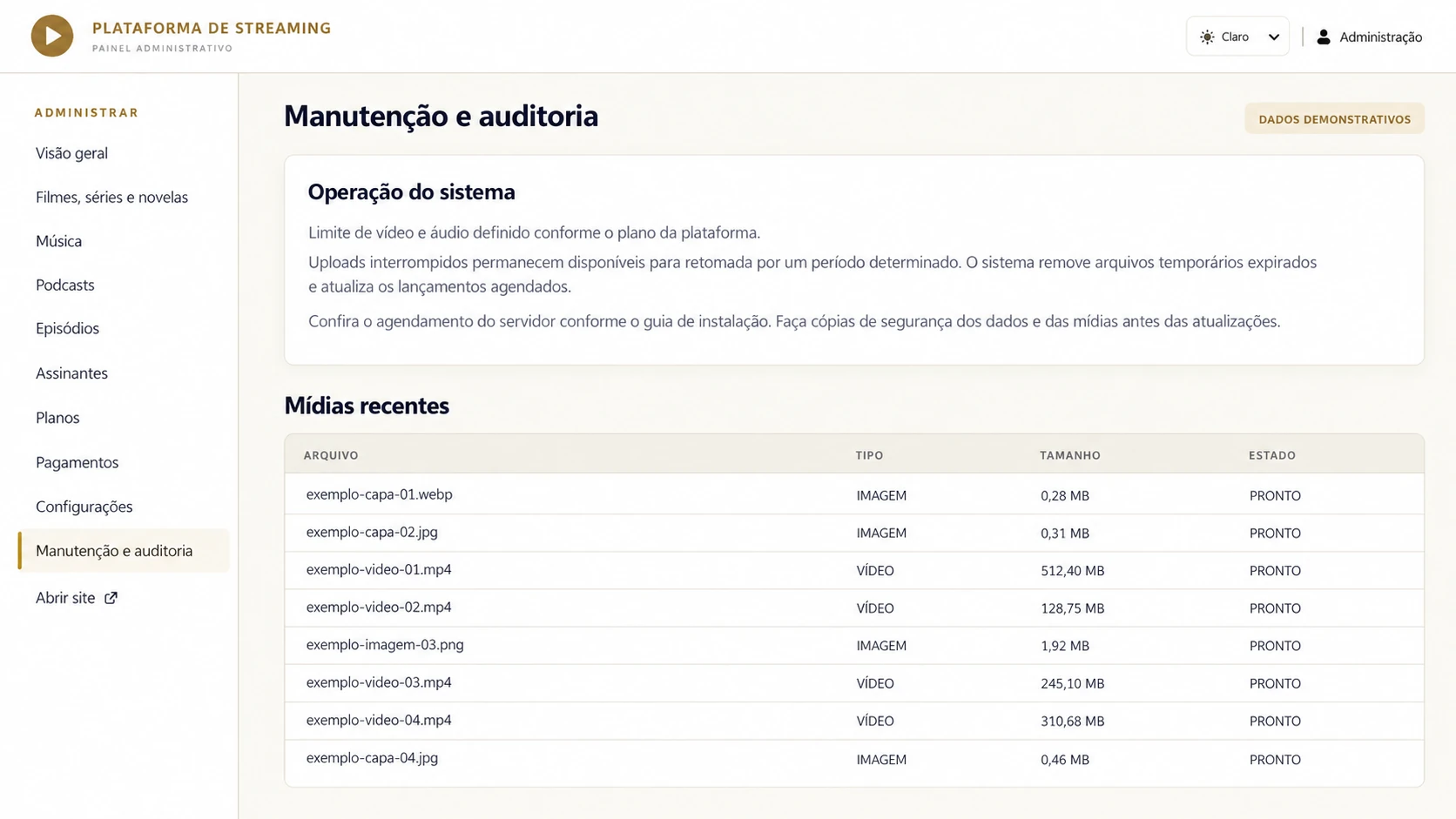Click the Tamanho column header

coord(1069,455)
